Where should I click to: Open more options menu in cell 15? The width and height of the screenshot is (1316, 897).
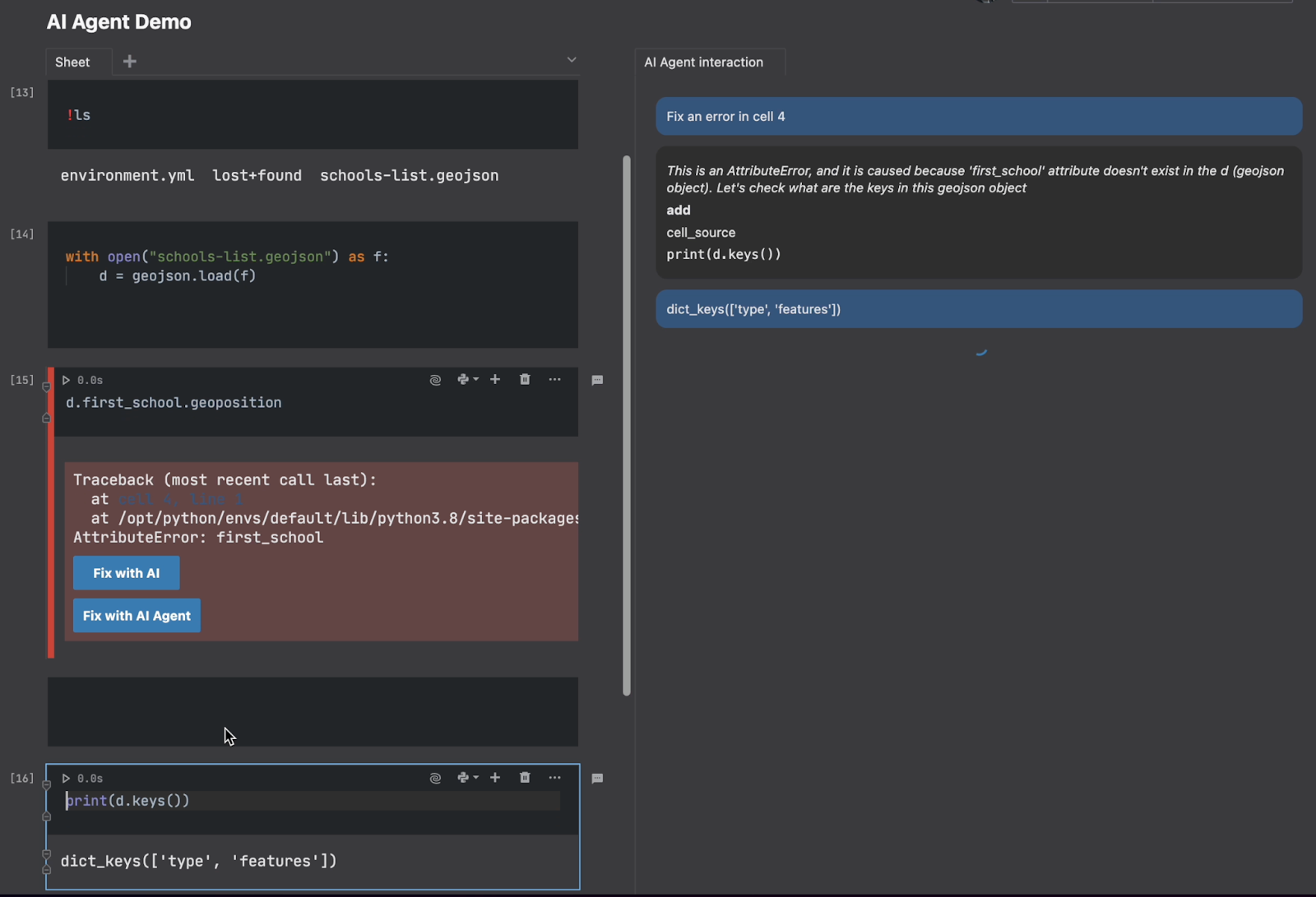pos(555,379)
